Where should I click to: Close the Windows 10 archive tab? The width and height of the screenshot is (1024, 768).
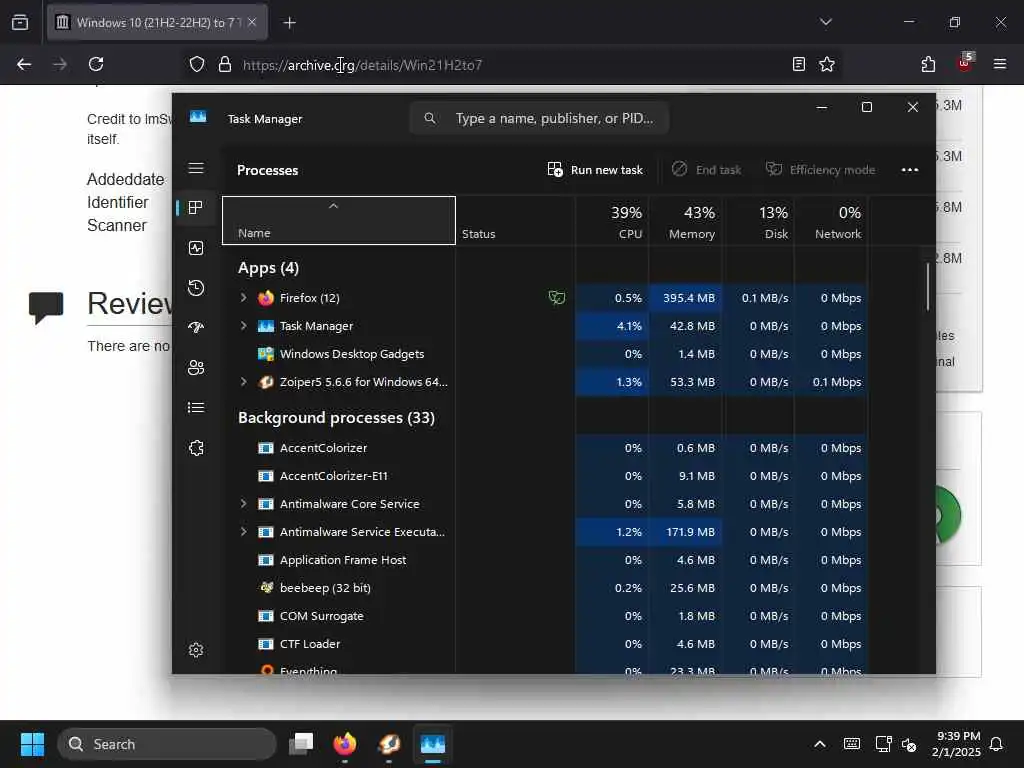click(x=252, y=22)
